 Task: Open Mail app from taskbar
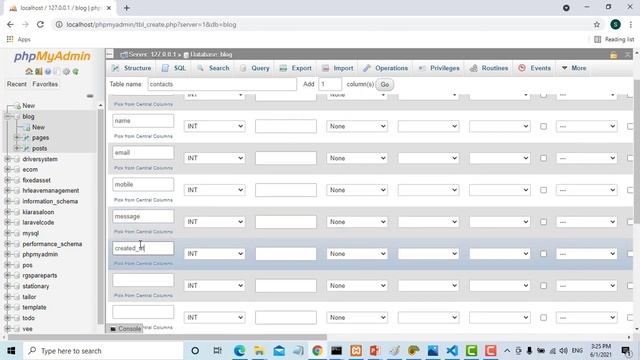pyautogui.click(x=279, y=351)
